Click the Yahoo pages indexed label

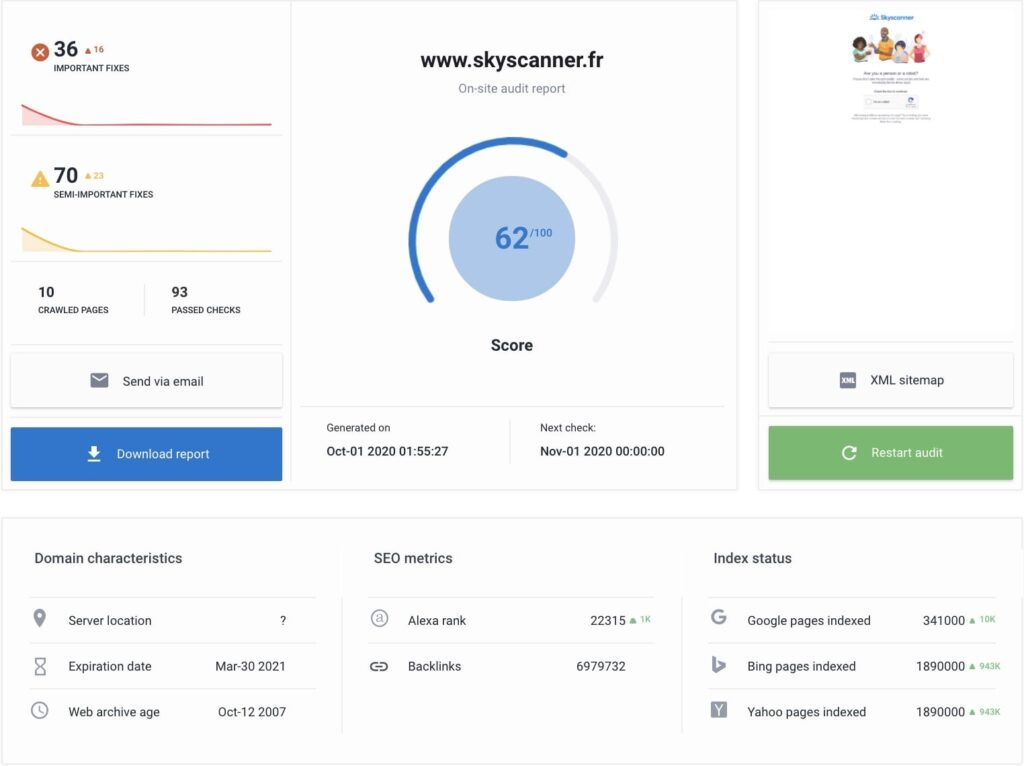(x=807, y=712)
